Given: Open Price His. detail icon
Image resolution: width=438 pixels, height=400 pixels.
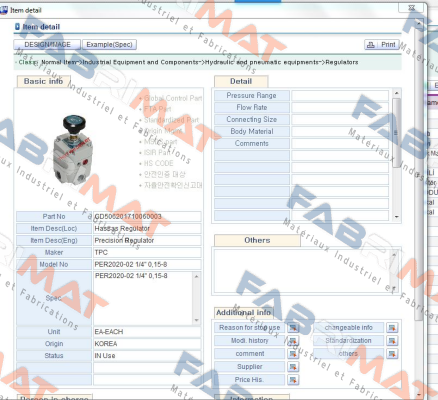Looking at the screenshot, I should coord(293,380).
